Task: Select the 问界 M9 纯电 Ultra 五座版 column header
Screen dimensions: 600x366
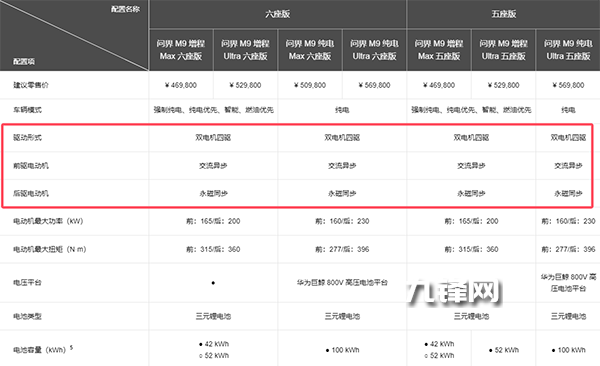Action: tap(568, 50)
